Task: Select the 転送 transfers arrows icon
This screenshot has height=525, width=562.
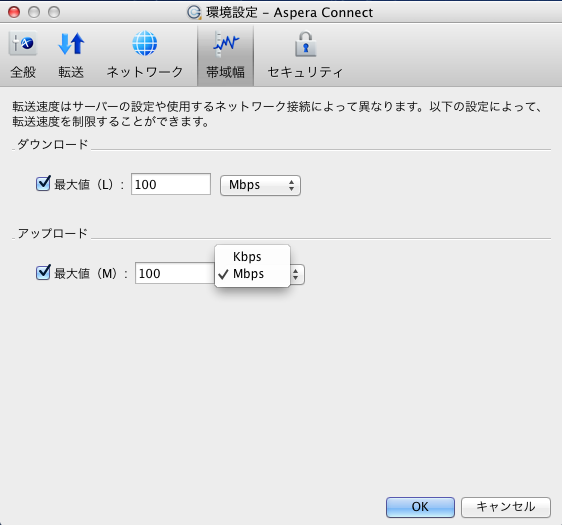Action: click(x=71, y=44)
